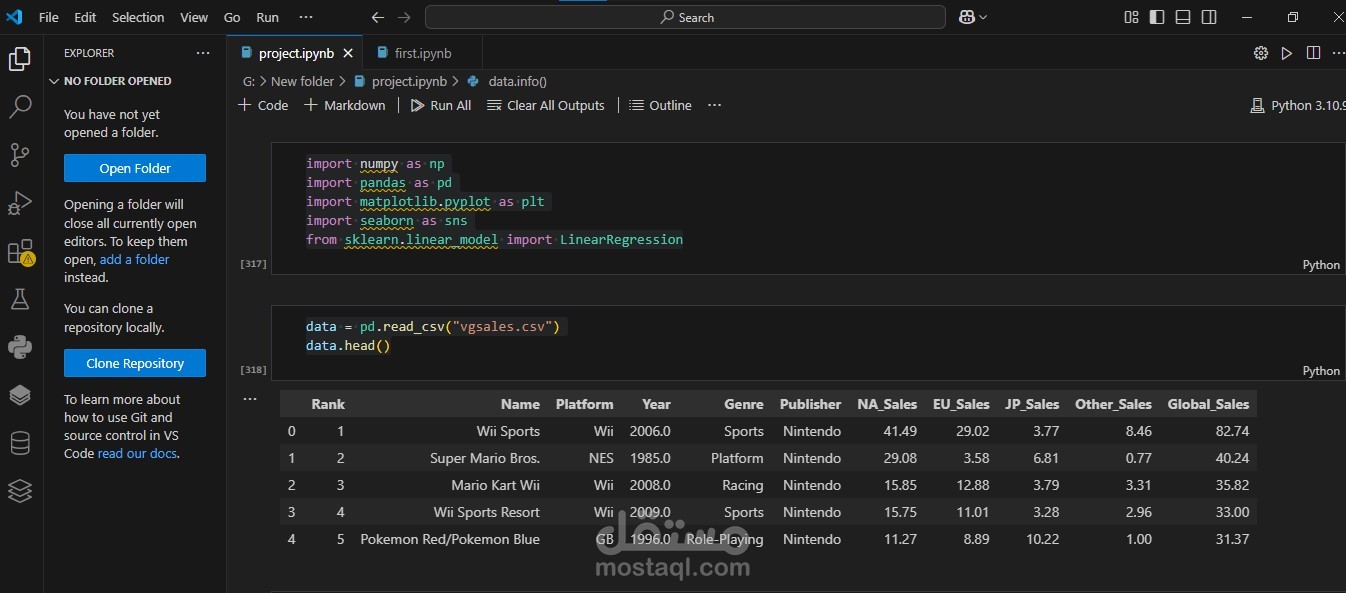The height and width of the screenshot is (593, 1346).
Task: Open the Testing flask view
Action: point(20,299)
